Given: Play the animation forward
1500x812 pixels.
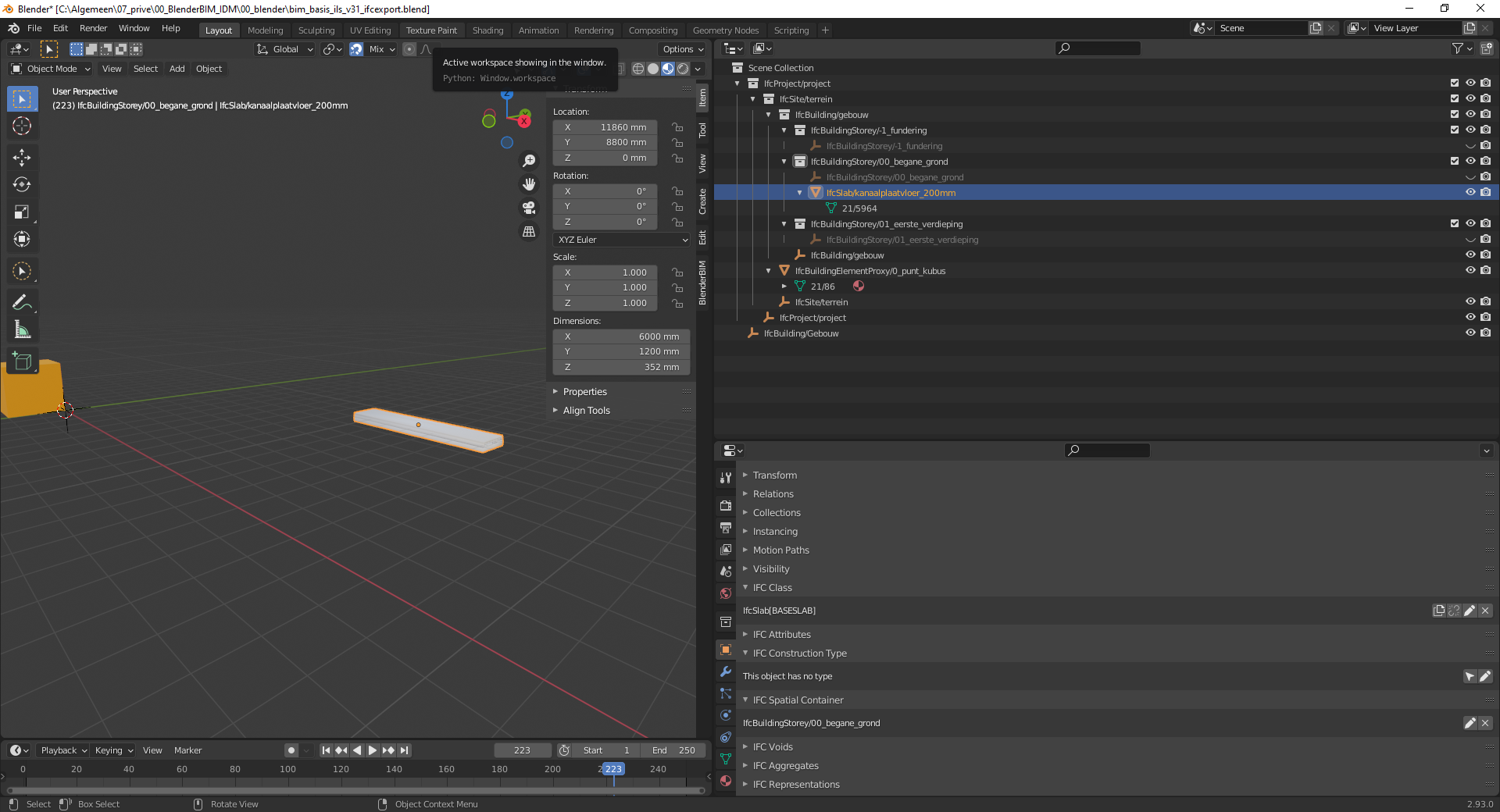Looking at the screenshot, I should pyautogui.click(x=373, y=750).
